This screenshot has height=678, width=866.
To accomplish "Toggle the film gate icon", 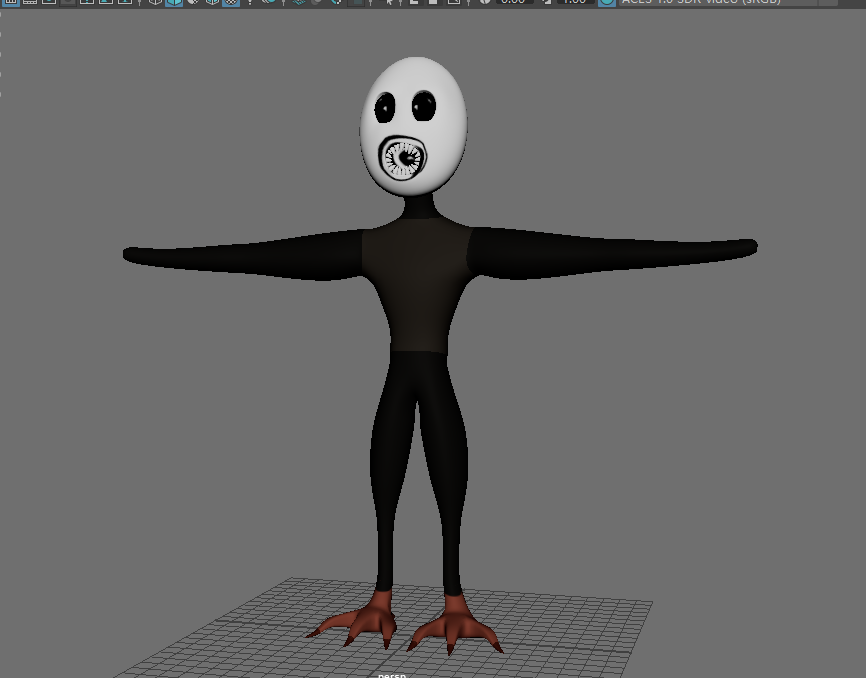I will 30,2.
